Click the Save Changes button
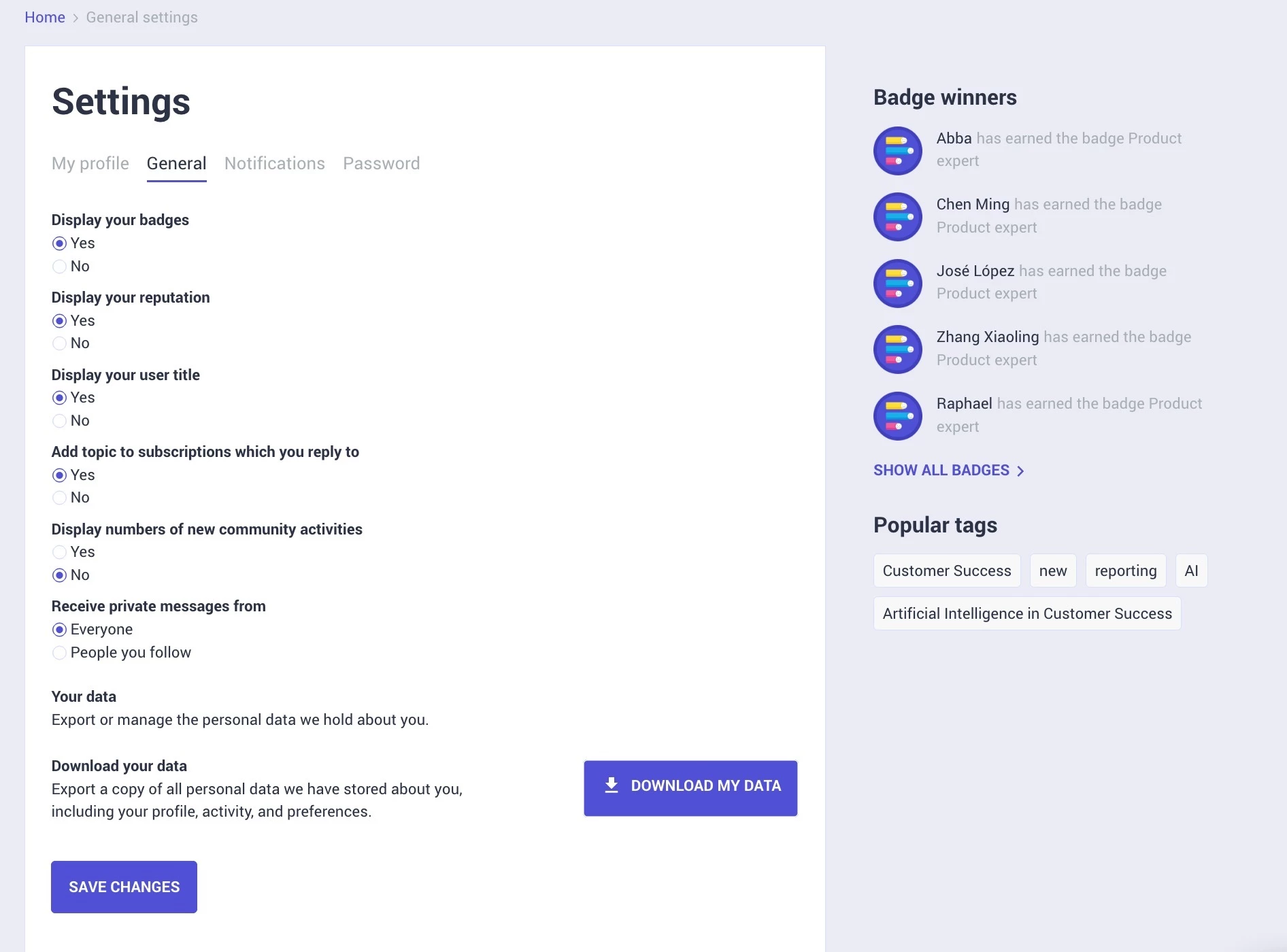This screenshot has height=952, width=1287. click(124, 887)
